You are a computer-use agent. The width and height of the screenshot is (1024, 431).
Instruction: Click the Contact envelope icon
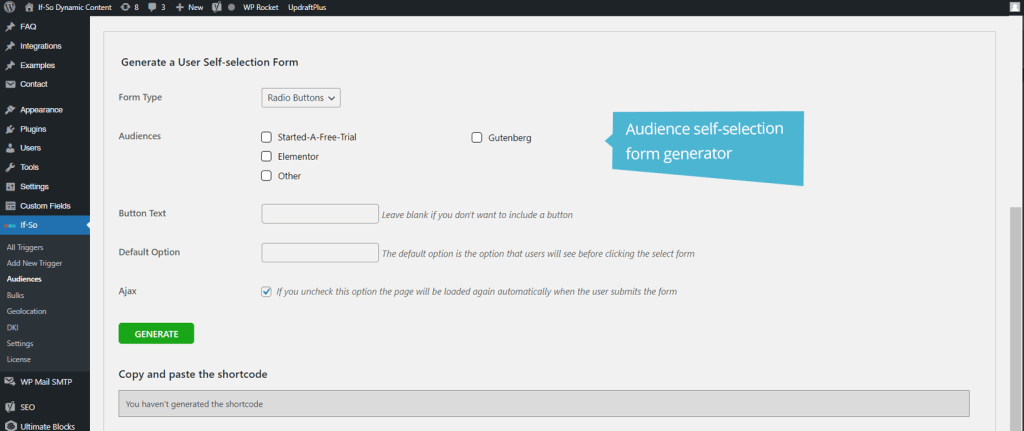tap(10, 84)
